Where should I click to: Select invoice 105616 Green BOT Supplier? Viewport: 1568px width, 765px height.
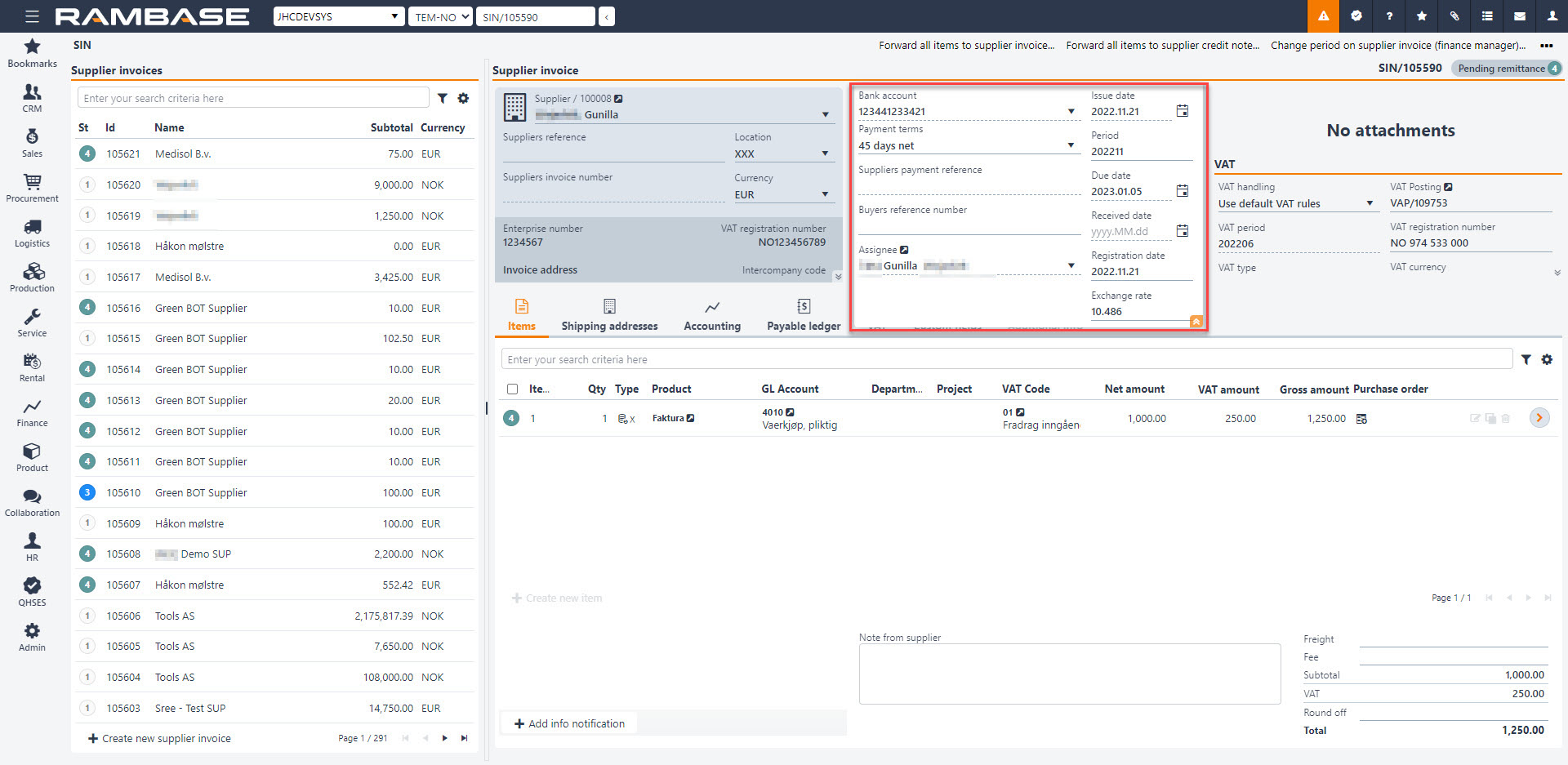click(201, 308)
